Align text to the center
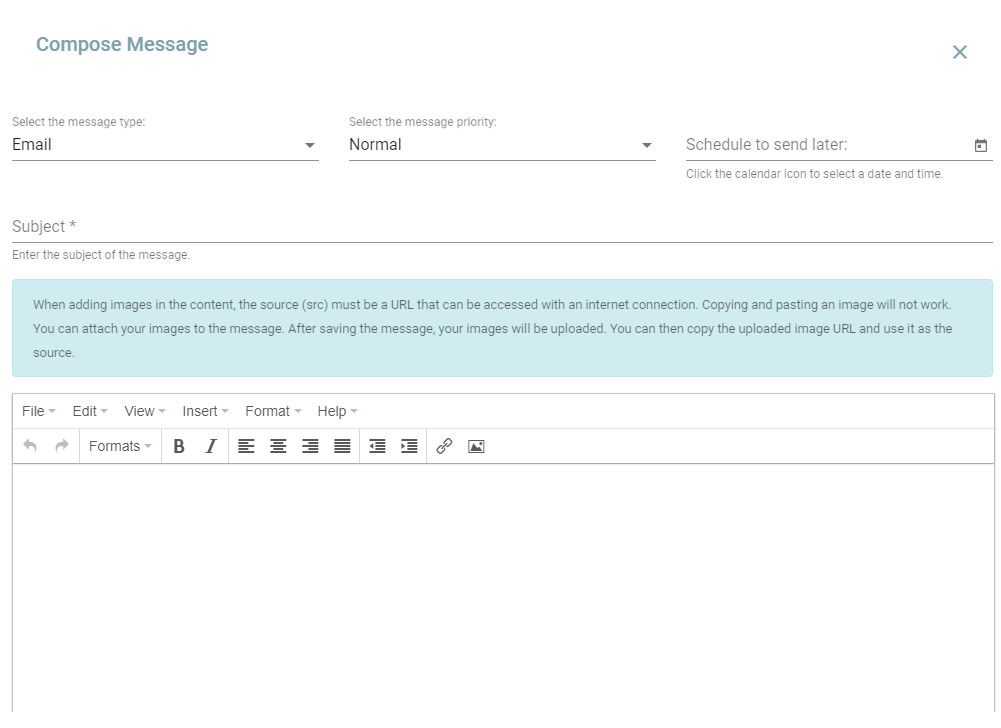 coord(278,446)
